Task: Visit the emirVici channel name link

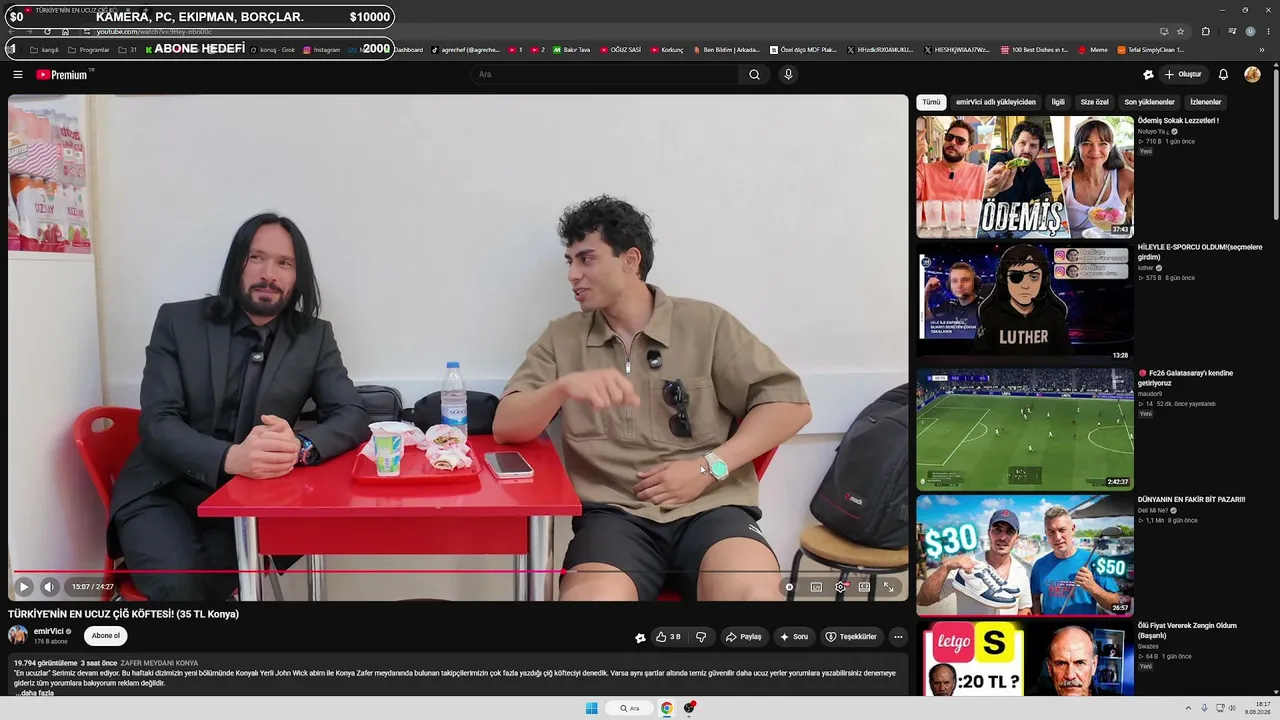Action: point(49,632)
